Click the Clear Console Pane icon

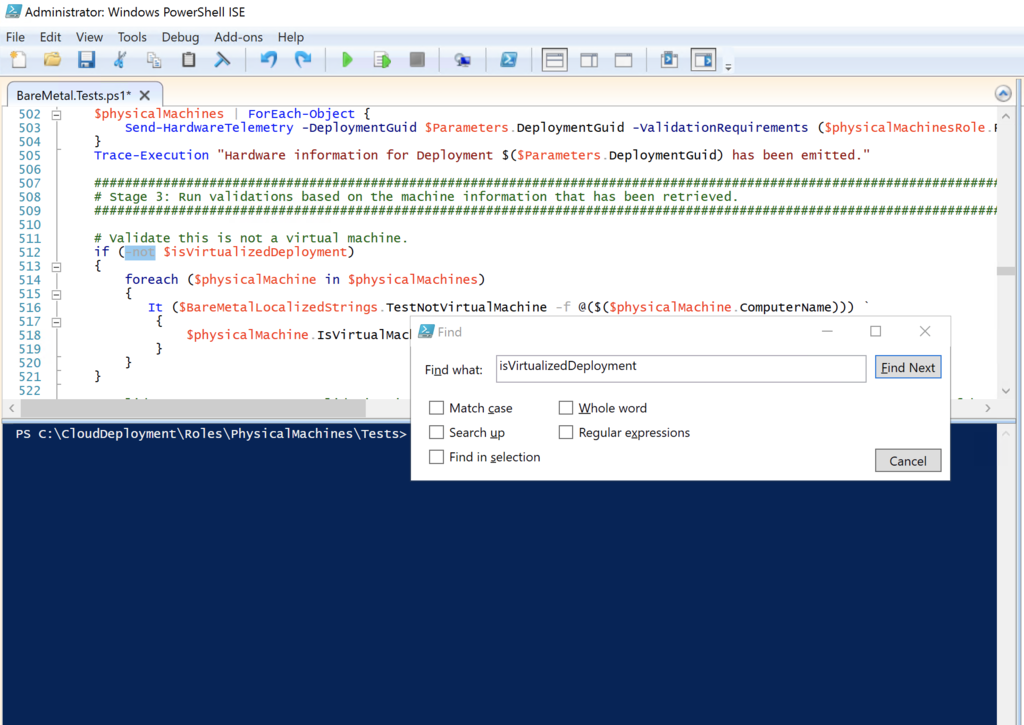point(222,60)
